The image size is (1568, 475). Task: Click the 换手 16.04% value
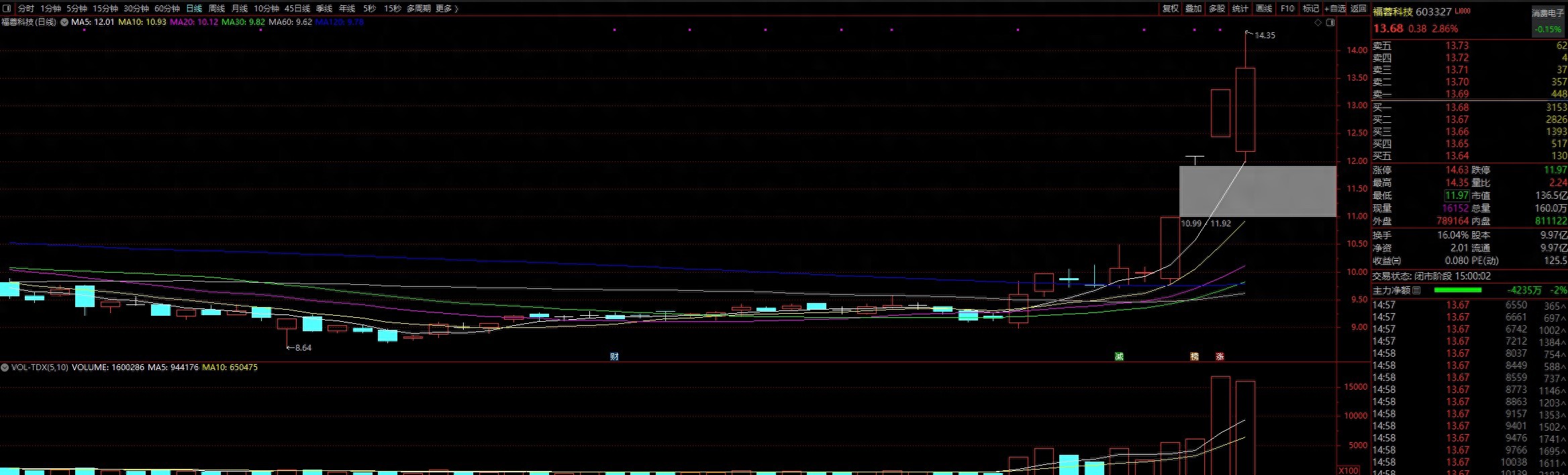tap(1453, 235)
